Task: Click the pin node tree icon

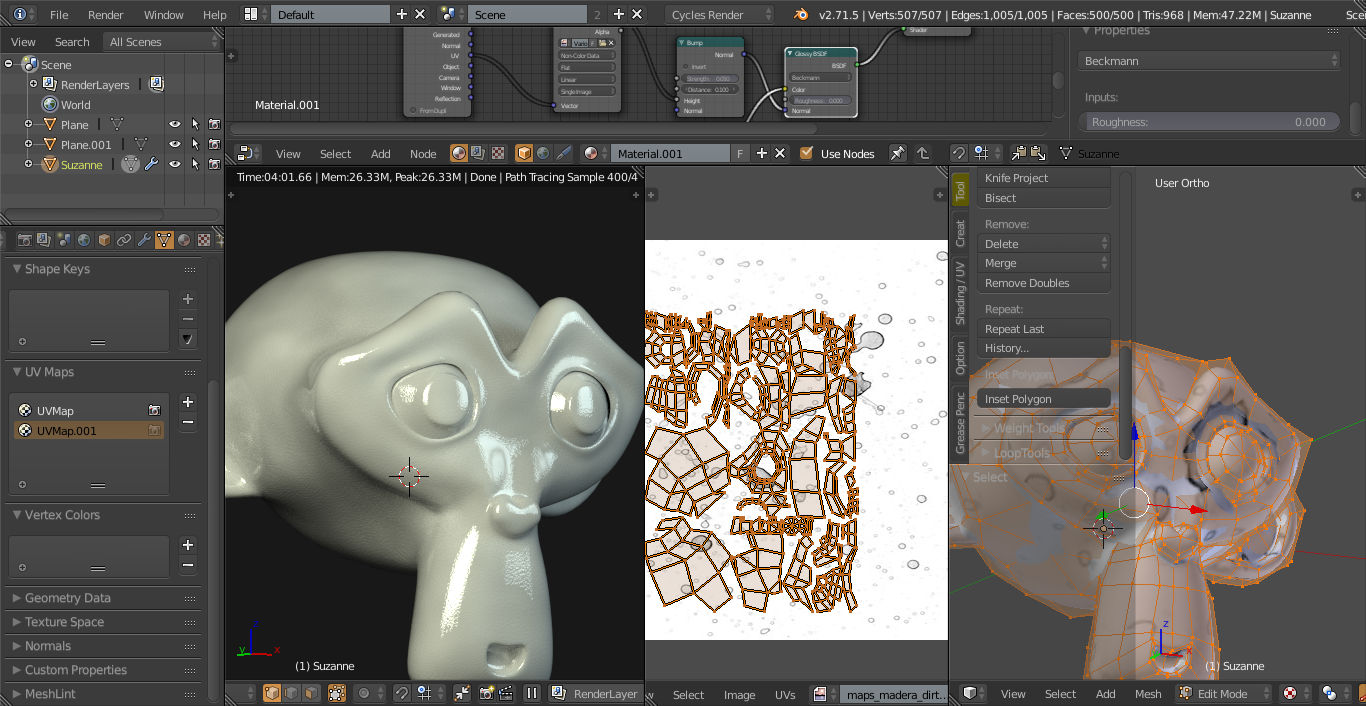Action: point(898,153)
